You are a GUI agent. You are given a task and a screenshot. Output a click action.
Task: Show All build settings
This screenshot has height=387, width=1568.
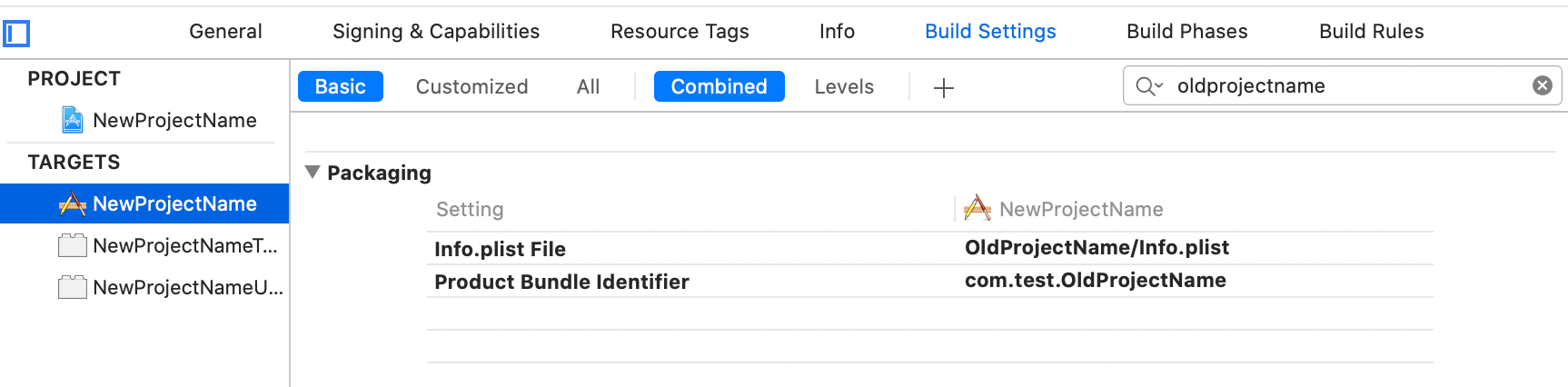pos(588,86)
